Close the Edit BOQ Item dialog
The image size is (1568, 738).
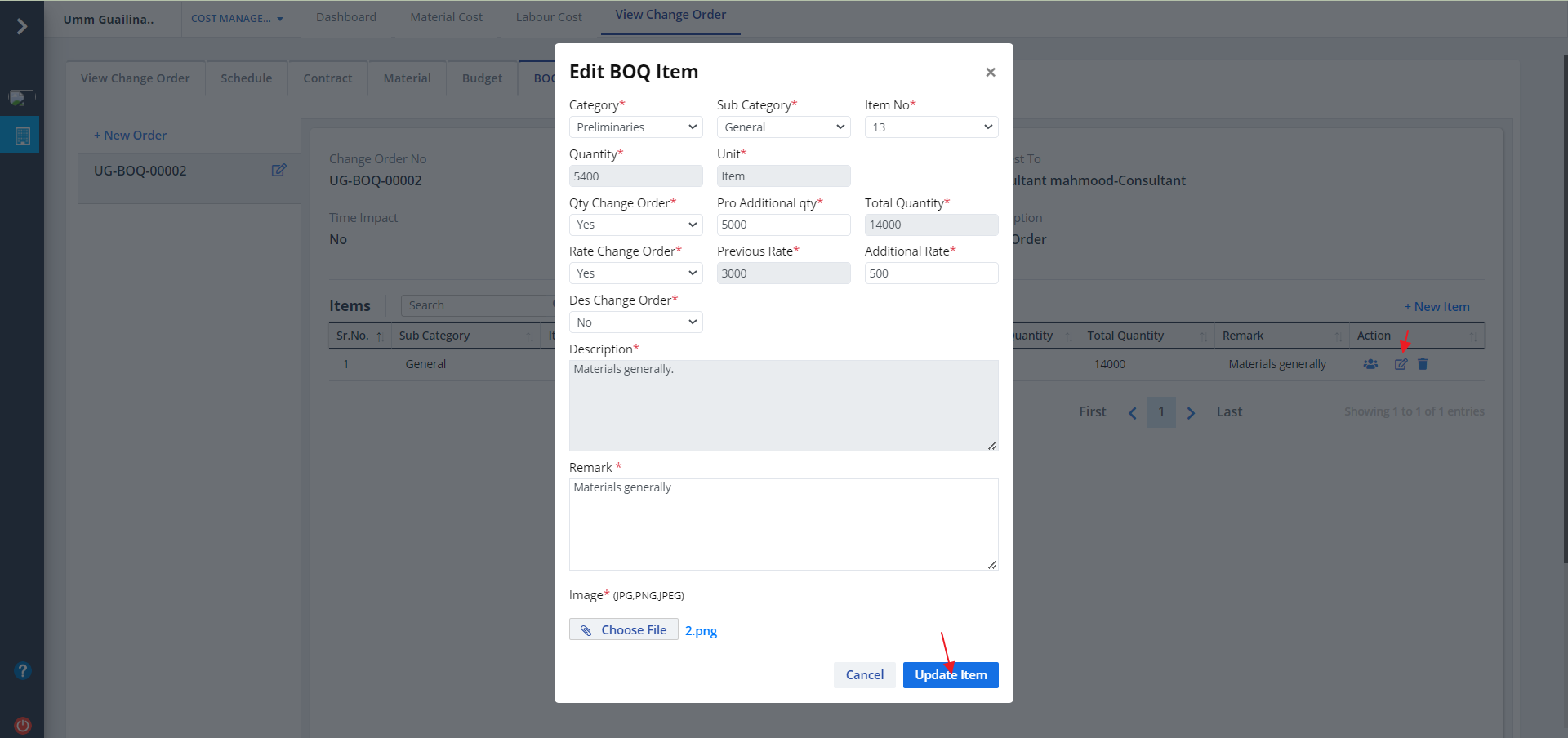point(990,73)
